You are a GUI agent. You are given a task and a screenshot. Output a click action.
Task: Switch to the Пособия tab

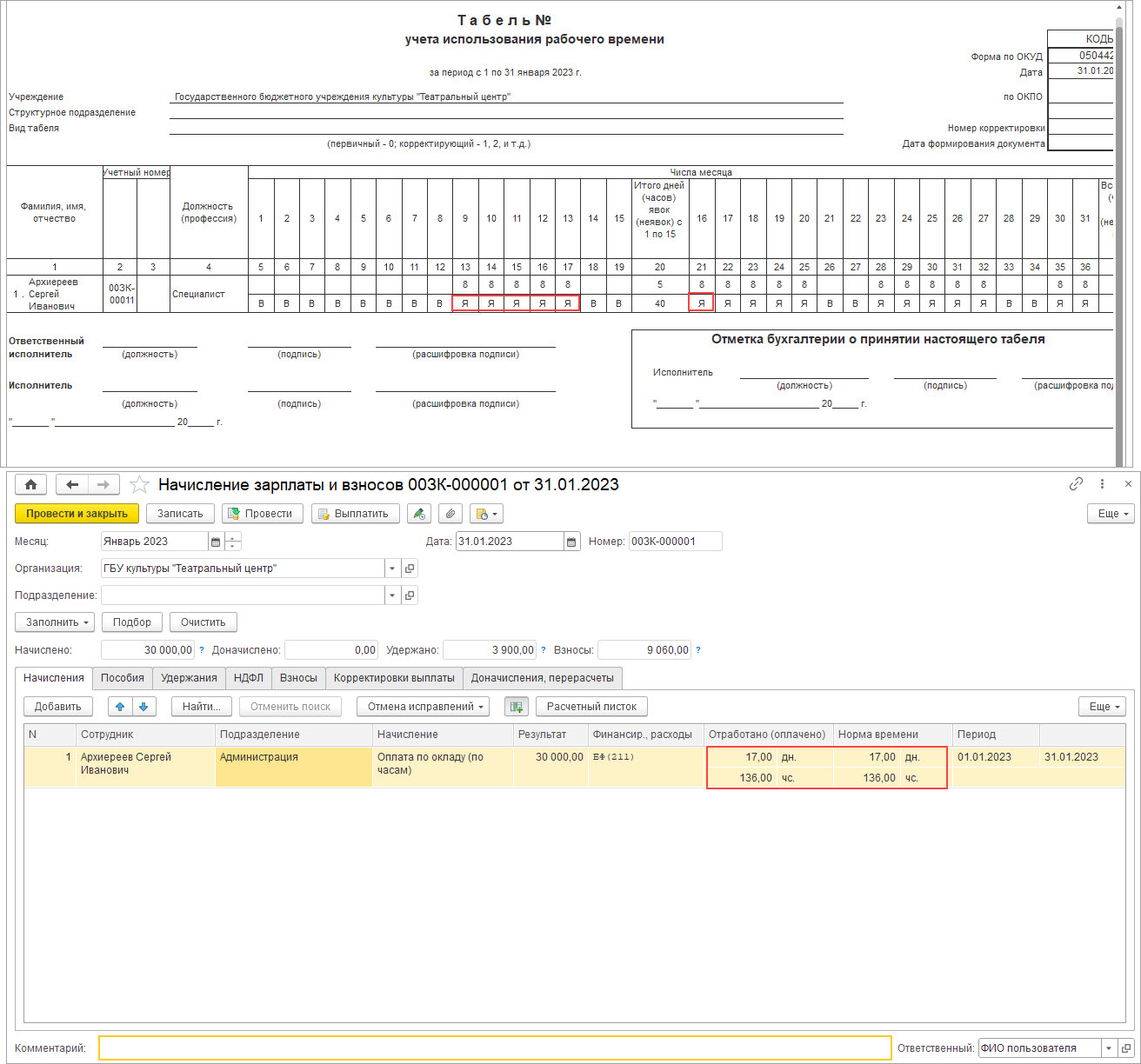pos(123,678)
